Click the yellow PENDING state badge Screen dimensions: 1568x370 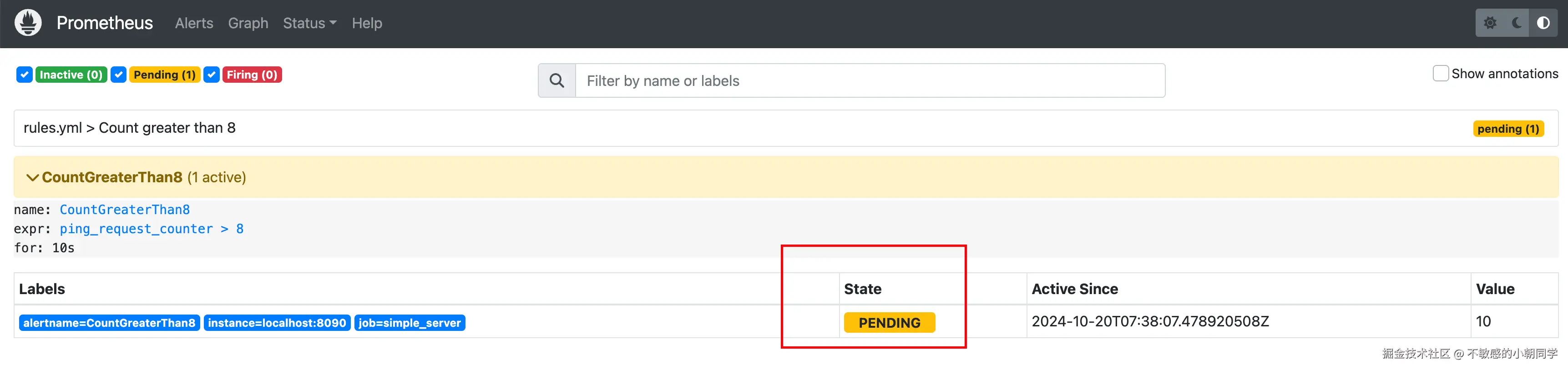tap(889, 323)
